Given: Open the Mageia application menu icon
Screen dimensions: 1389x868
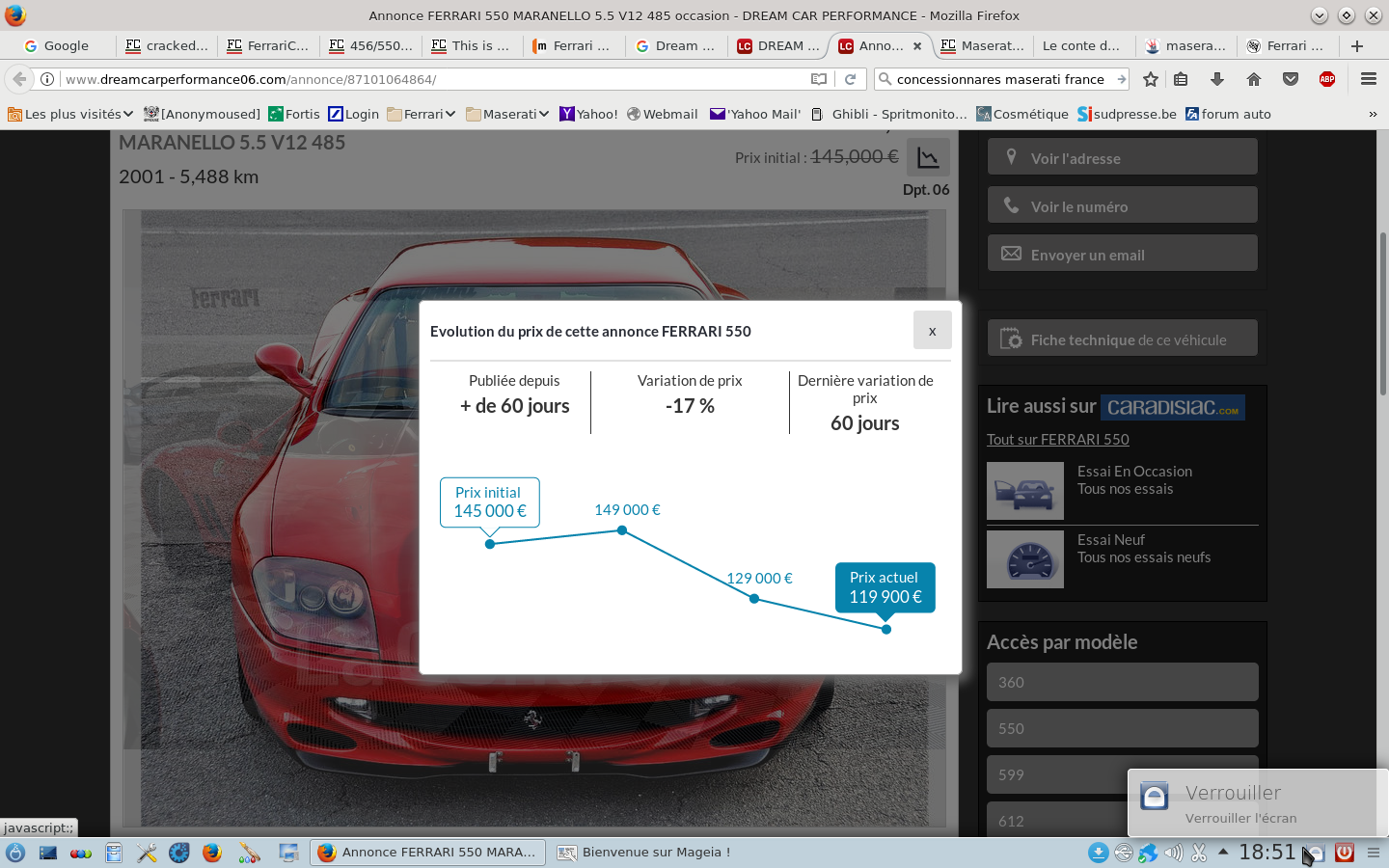Looking at the screenshot, I should pyautogui.click(x=15, y=853).
